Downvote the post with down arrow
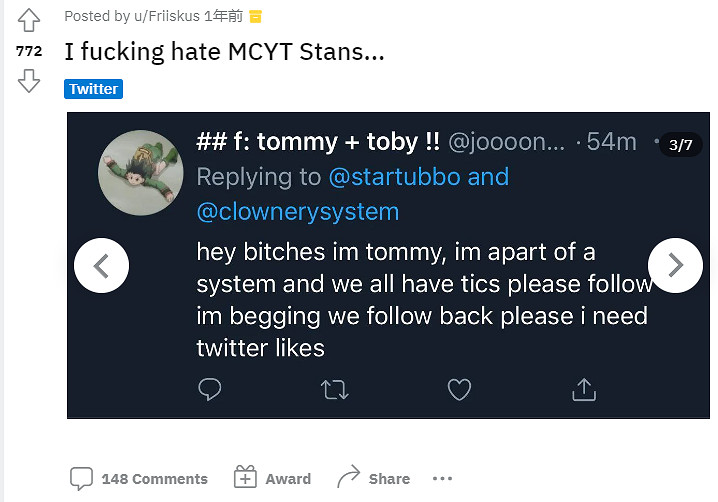The height and width of the screenshot is (502, 718). 29,81
